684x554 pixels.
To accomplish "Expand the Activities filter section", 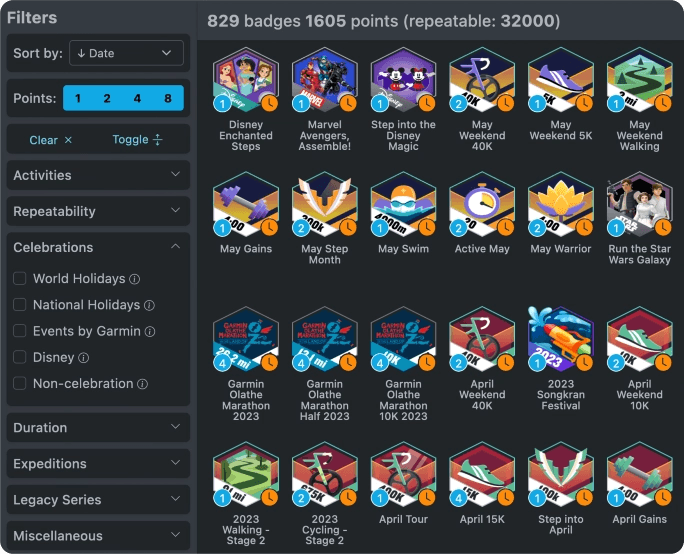I will coord(98,175).
